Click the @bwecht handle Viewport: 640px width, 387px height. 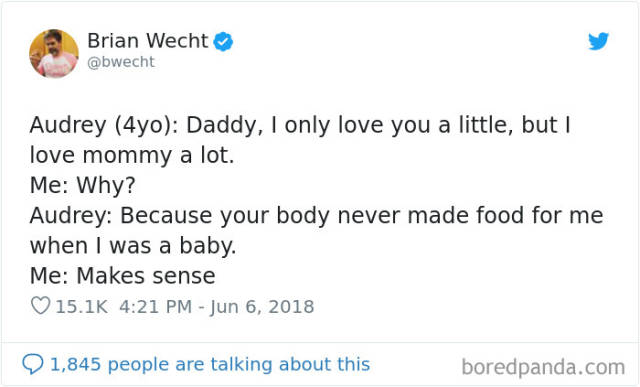tap(121, 62)
